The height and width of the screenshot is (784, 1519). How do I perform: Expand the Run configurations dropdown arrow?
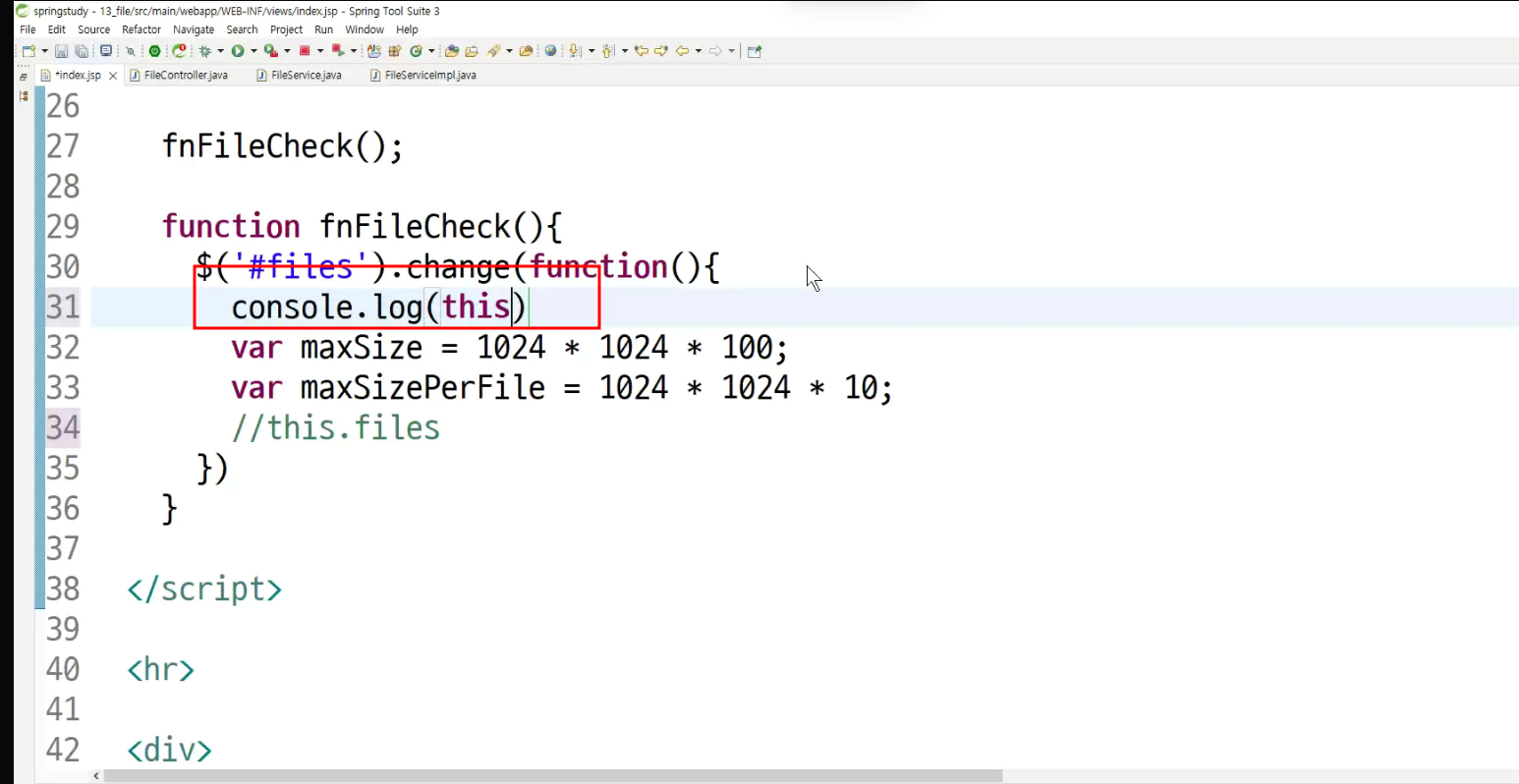click(x=253, y=51)
